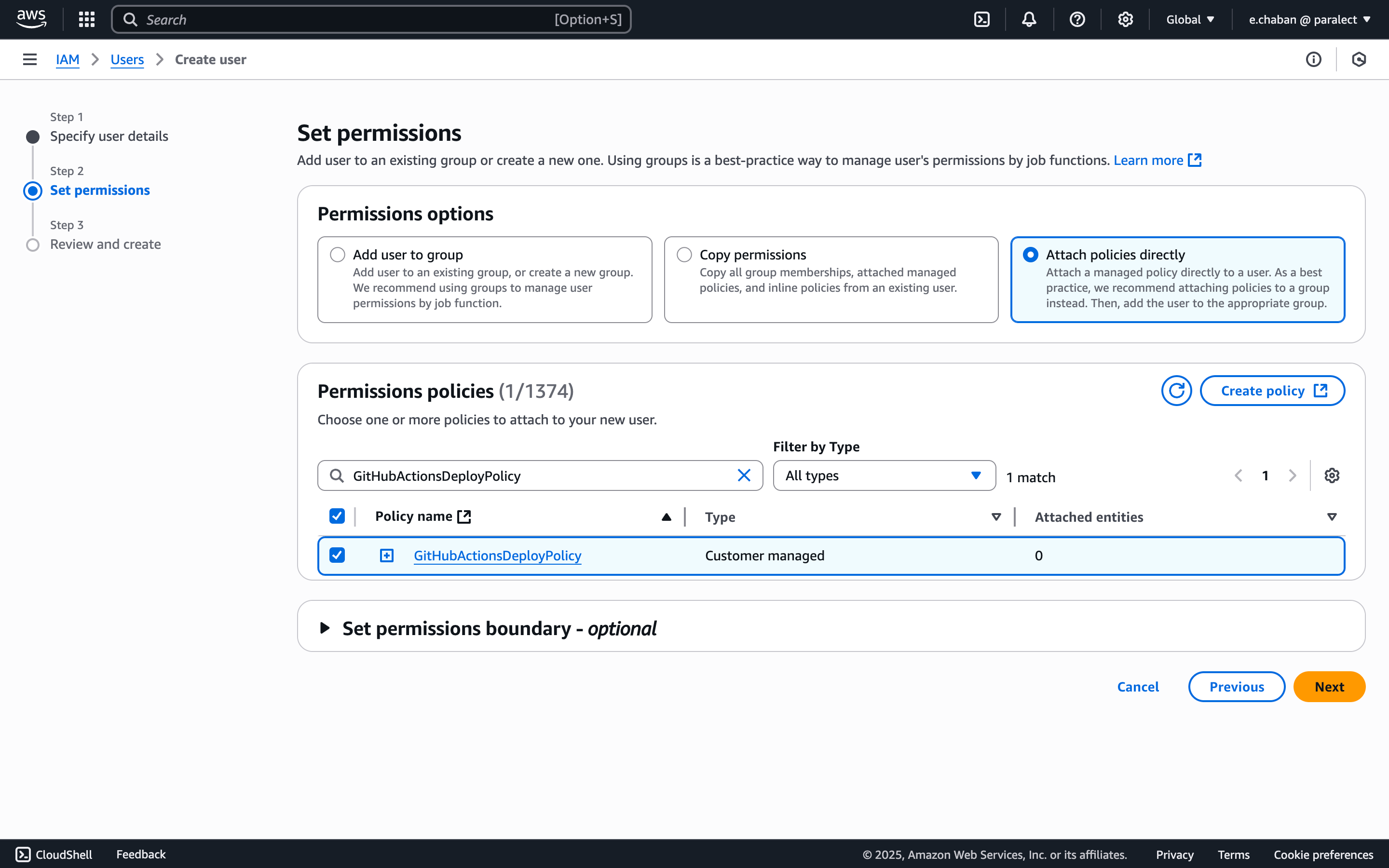The height and width of the screenshot is (868, 1389).
Task: Open the AWS services grid menu
Action: tap(87, 19)
